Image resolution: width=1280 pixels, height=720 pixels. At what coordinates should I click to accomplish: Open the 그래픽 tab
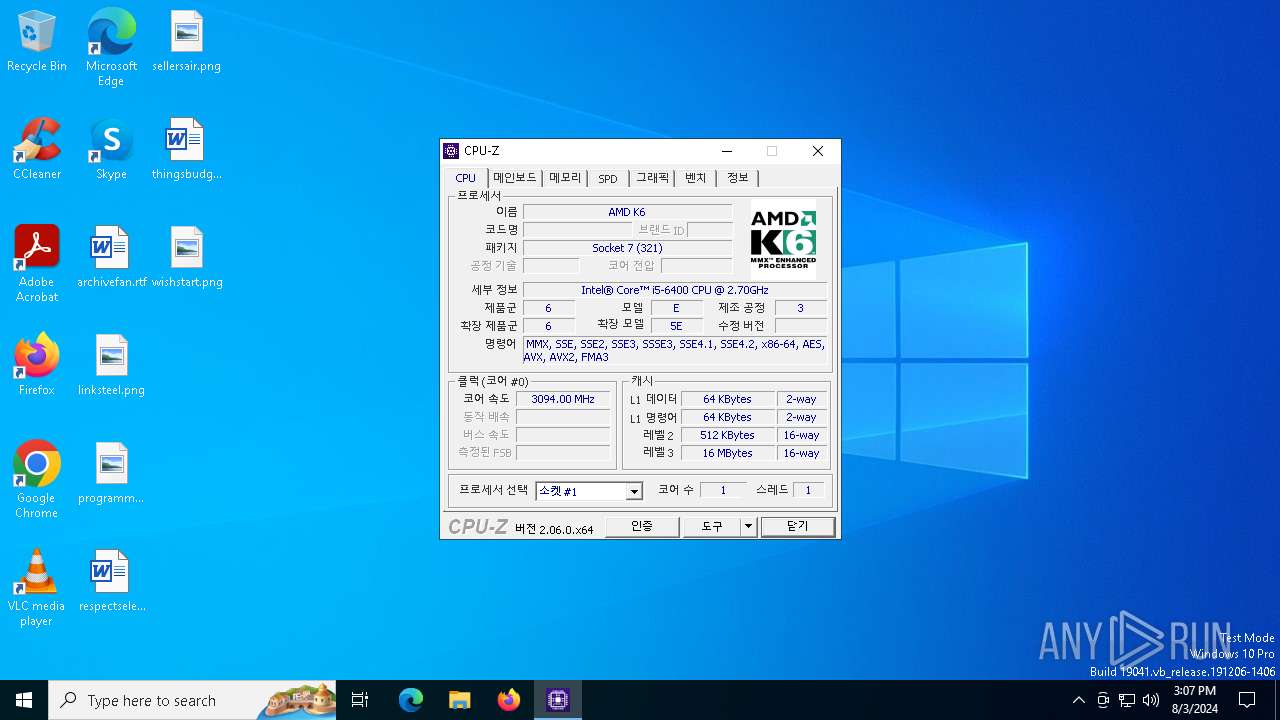(x=653, y=178)
